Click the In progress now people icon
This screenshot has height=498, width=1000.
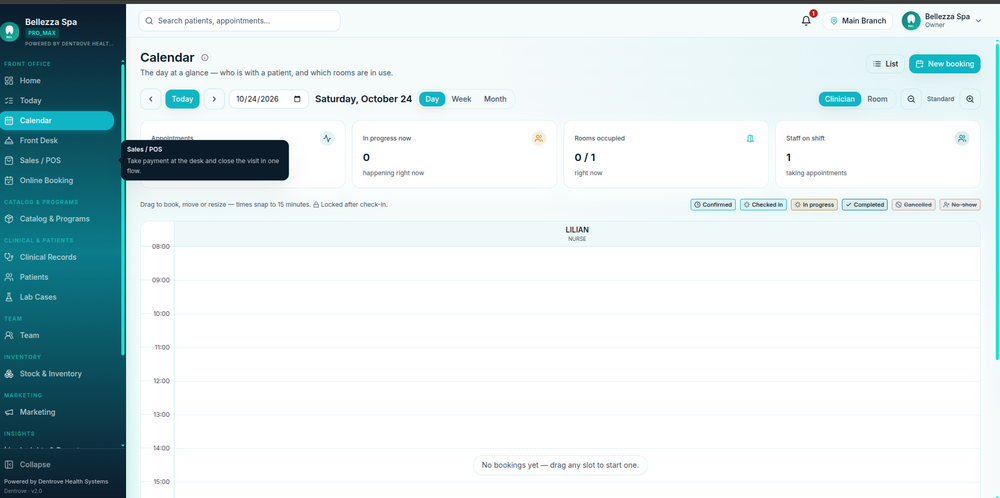click(x=539, y=138)
